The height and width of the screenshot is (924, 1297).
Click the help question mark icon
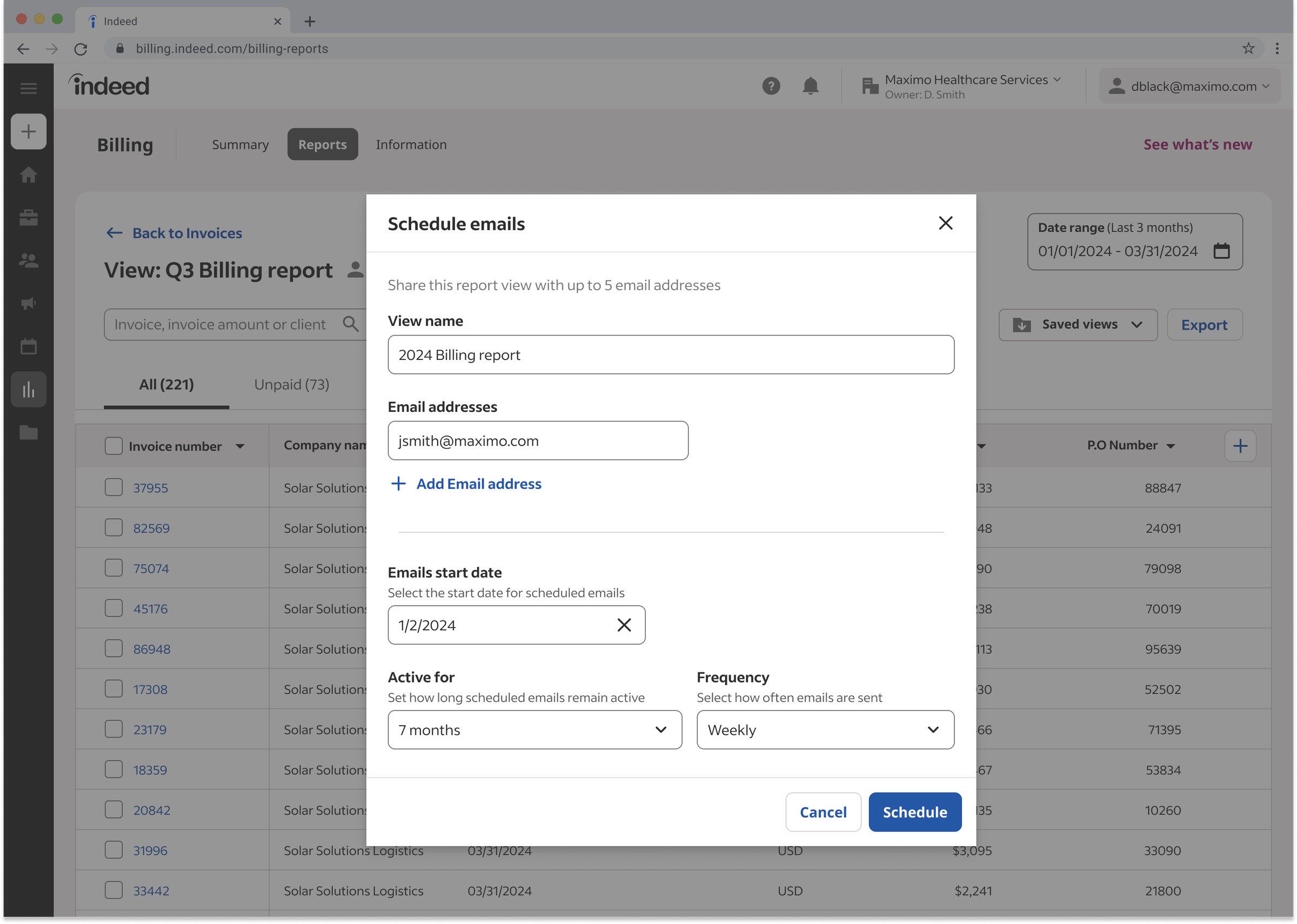pos(771,86)
